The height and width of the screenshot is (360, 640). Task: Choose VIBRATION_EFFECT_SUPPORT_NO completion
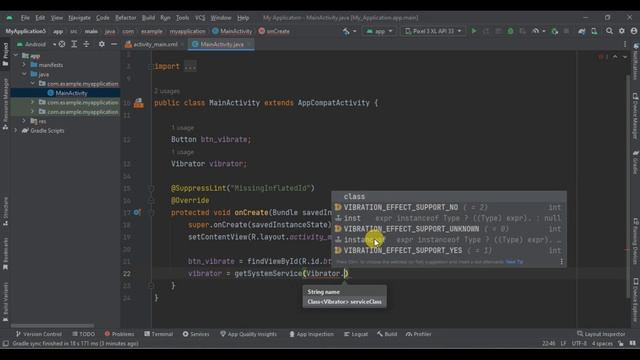click(449, 207)
